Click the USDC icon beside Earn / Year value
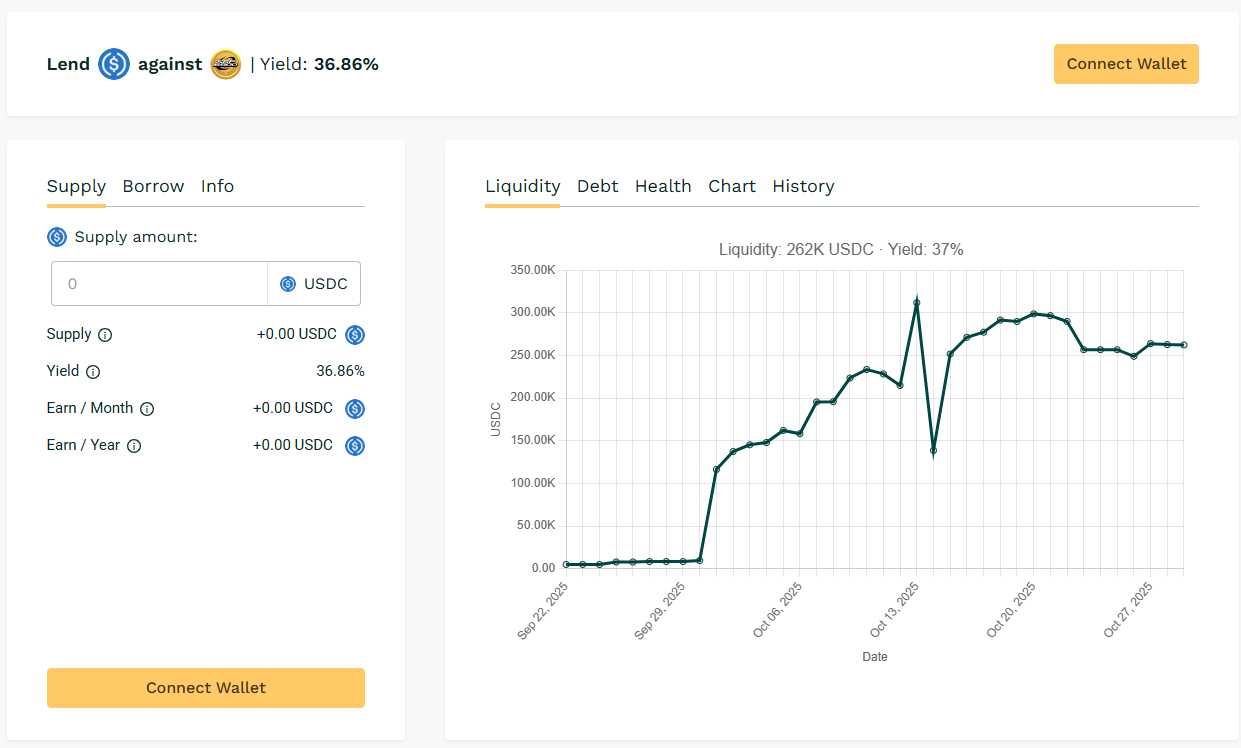Viewport: 1241px width, 748px height. (355, 445)
